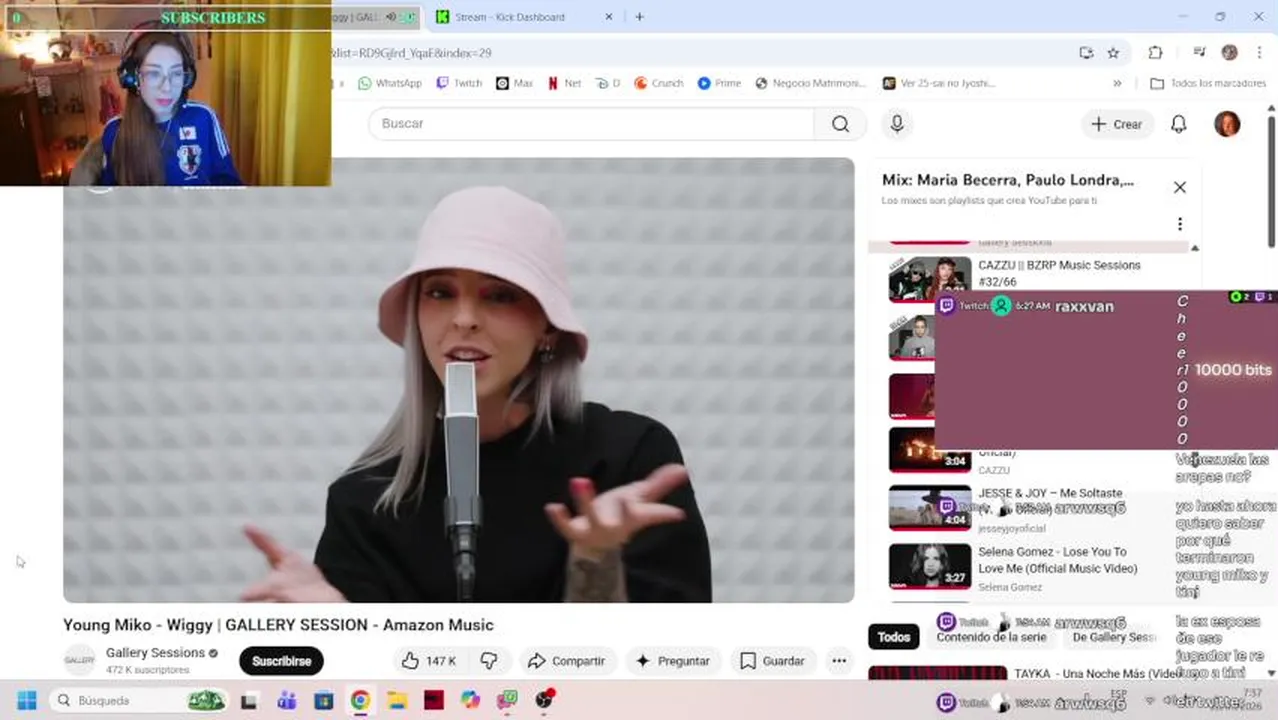
Task: Open Todos los marcadores folder
Action: click(x=1208, y=83)
